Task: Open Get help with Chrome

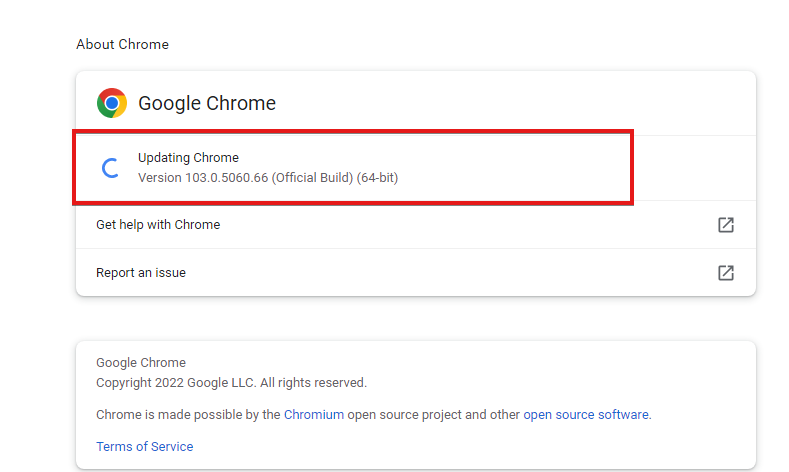Action: tap(416, 224)
